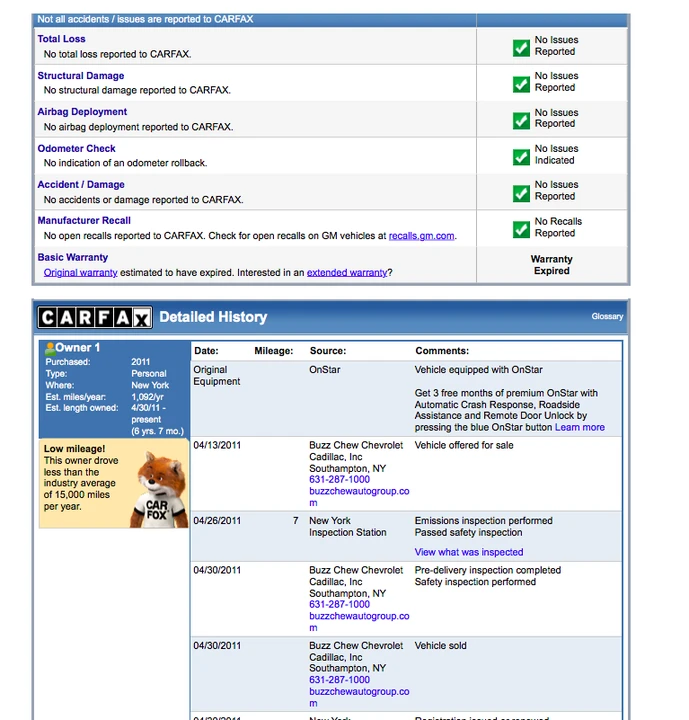Click the Personal owner type value

(x=149, y=374)
